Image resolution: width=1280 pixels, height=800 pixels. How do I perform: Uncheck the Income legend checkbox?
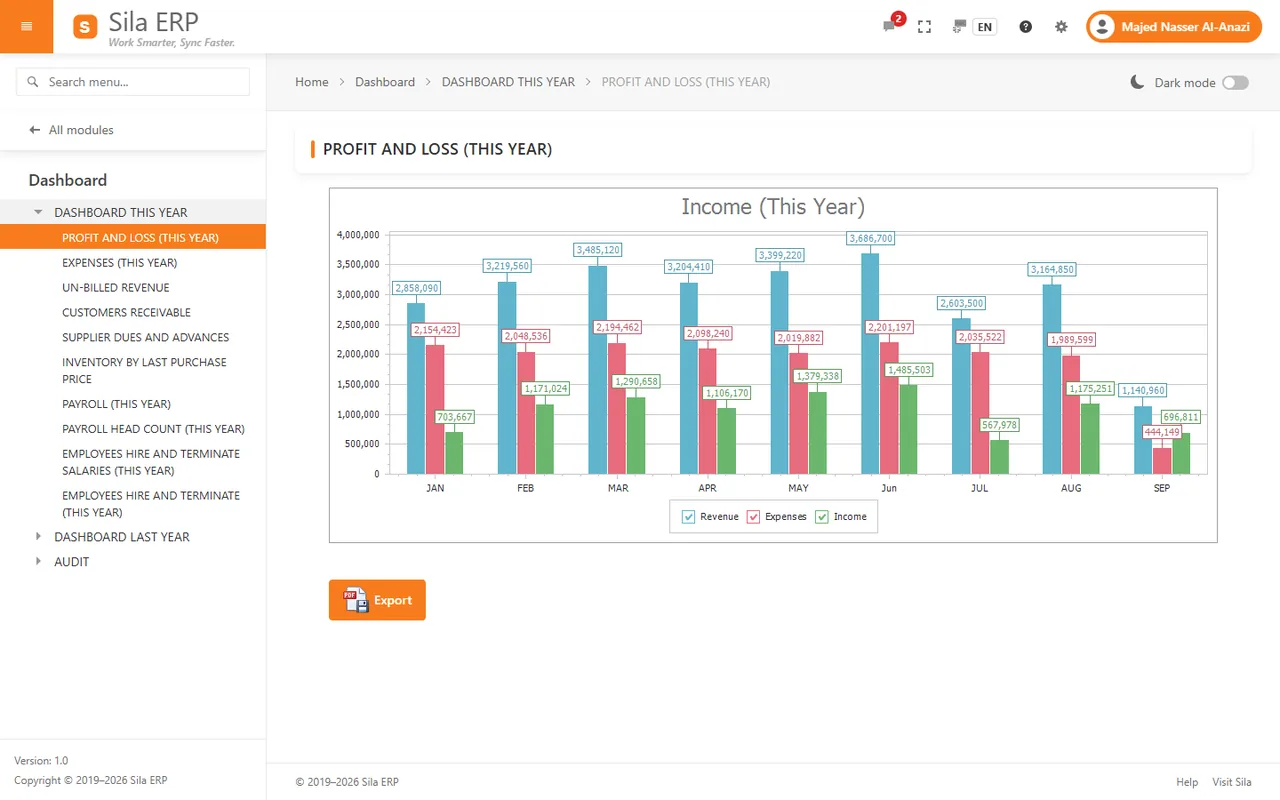pyautogui.click(x=822, y=517)
